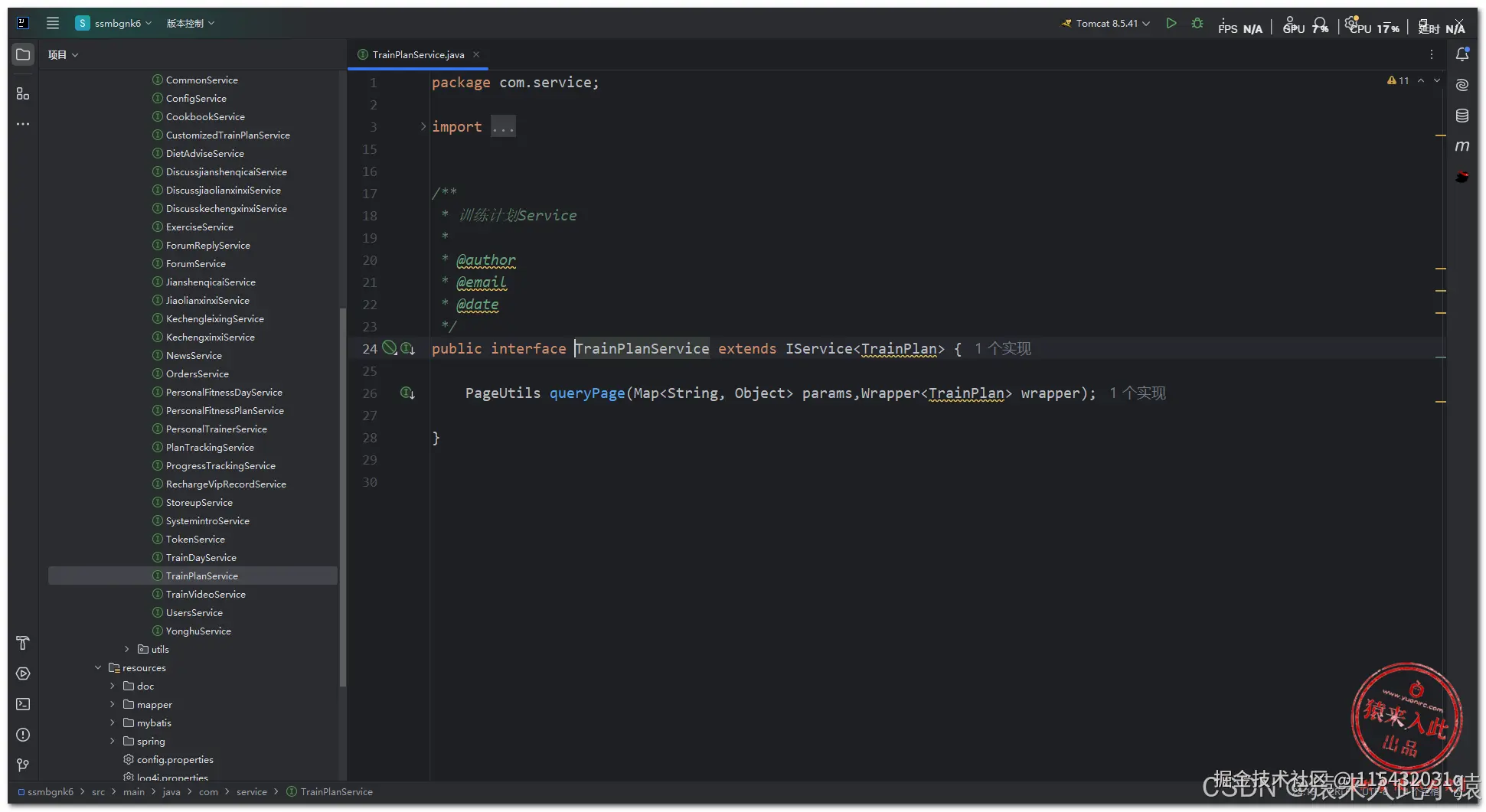This screenshot has height=812, width=1486.
Task: Expand the utils folder
Action: 127,650
